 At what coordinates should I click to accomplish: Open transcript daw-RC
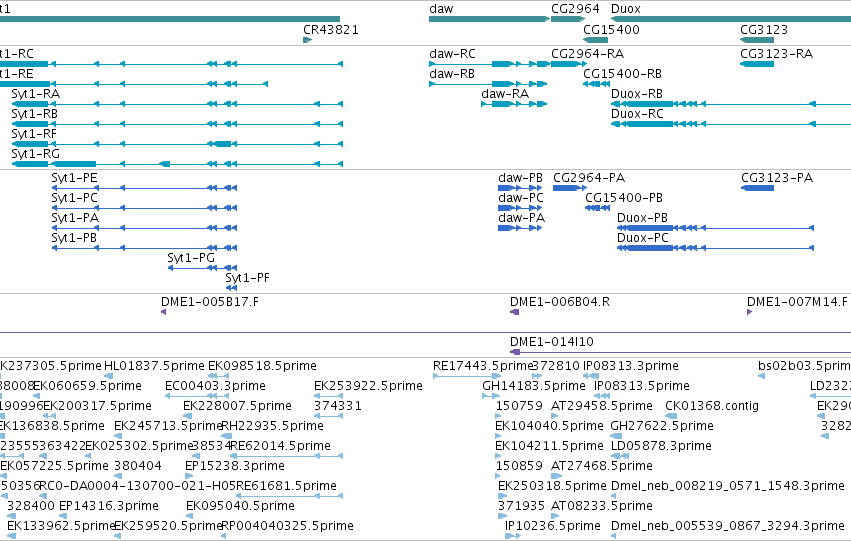452,54
